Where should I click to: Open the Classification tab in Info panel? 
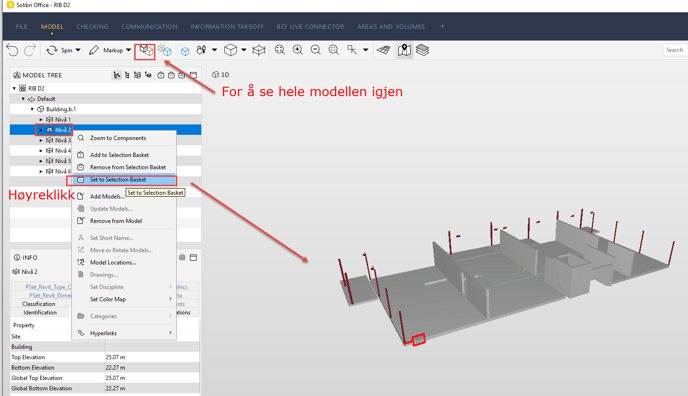(39, 304)
